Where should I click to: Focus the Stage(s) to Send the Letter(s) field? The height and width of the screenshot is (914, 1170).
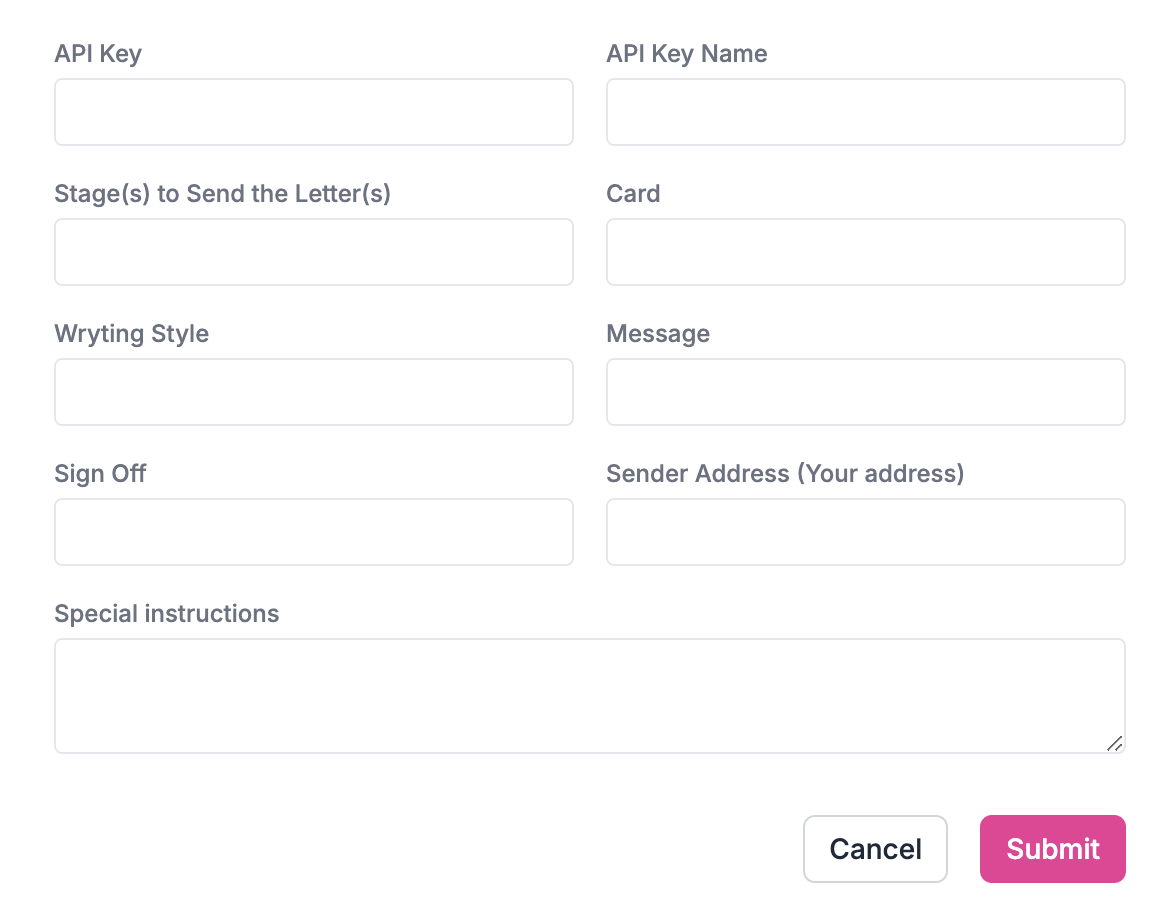click(313, 252)
